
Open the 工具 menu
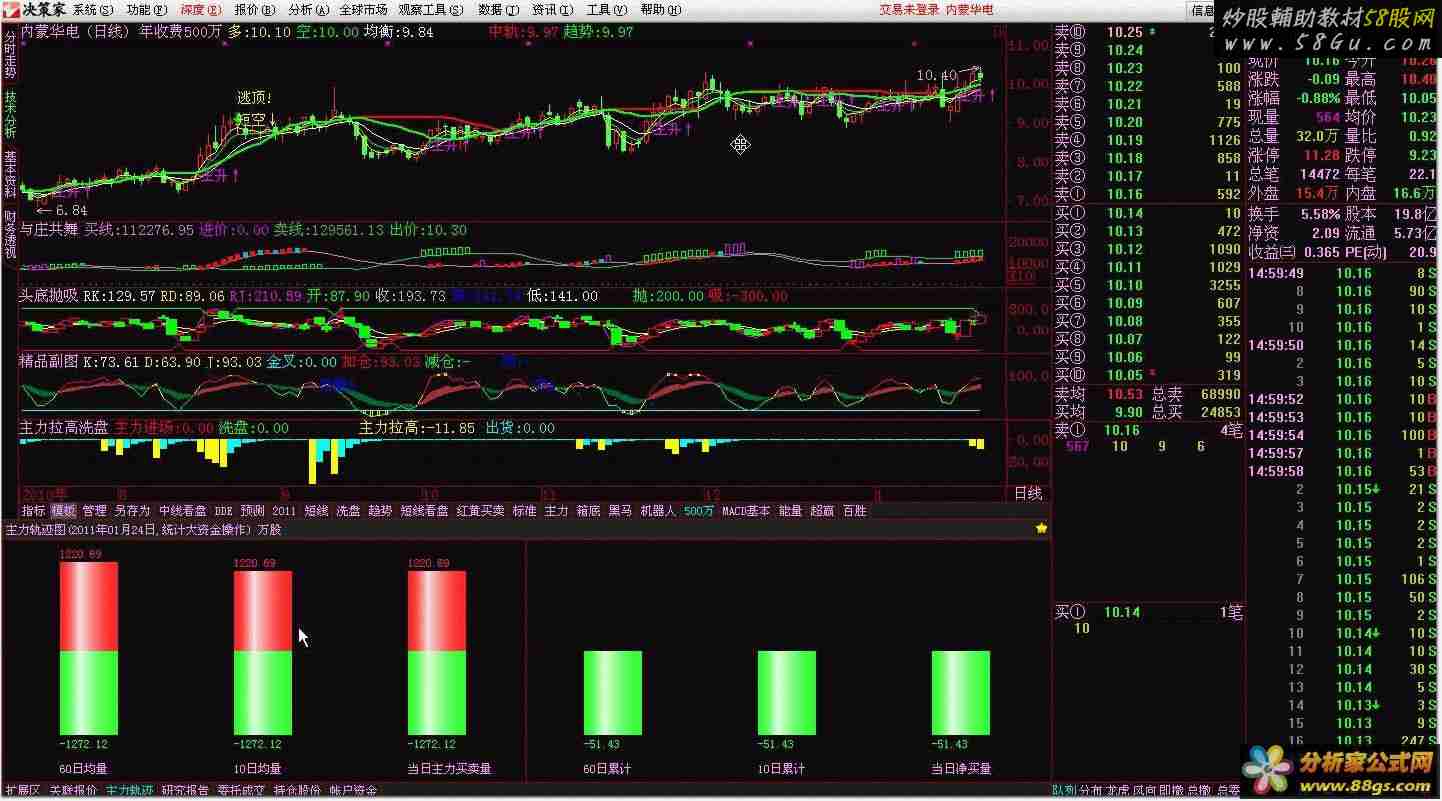[605, 9]
